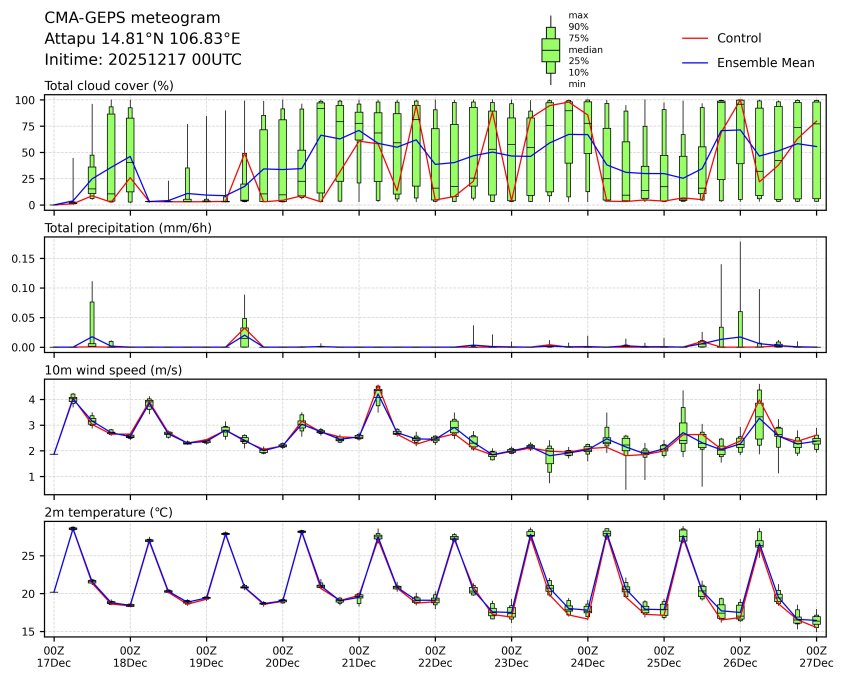Click the box-plot legend glyph
Viewport: 845px width, 680px height.
point(550,50)
